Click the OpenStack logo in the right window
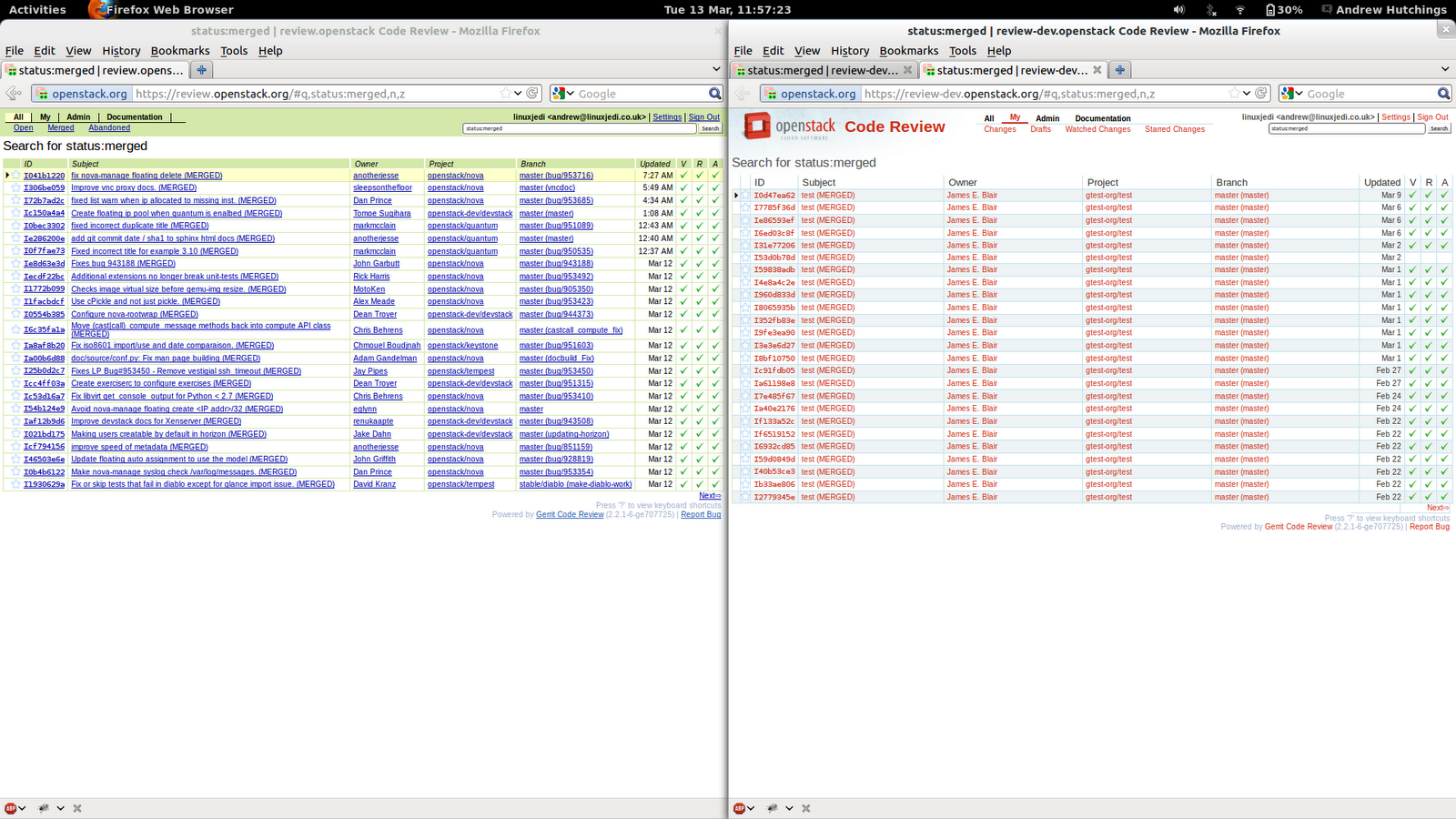Image resolution: width=1456 pixels, height=819 pixels. 789,126
